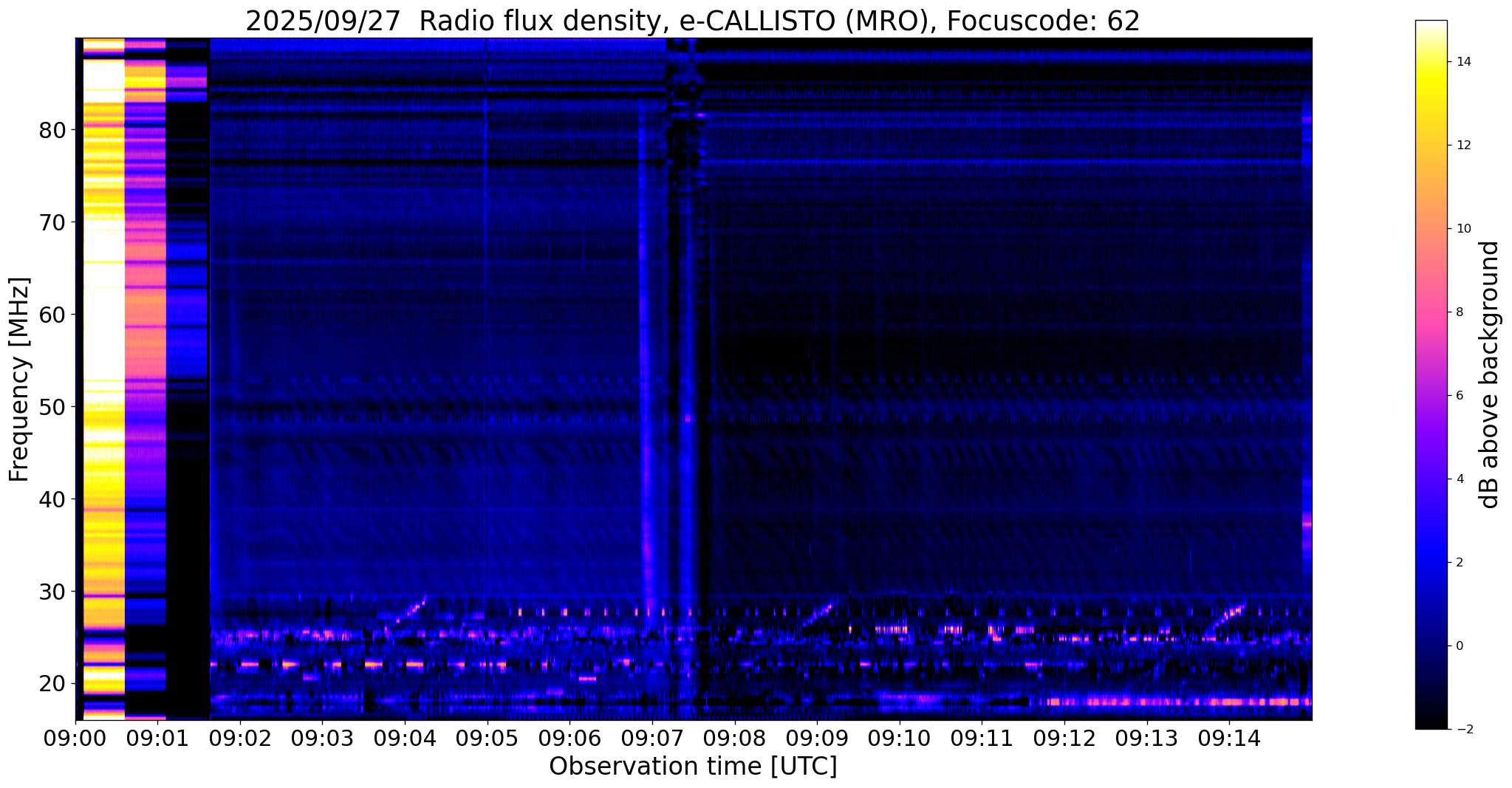Click the 'dB above background' colorbar label
Image resolution: width=1512 pixels, height=788 pixels.
[1489, 374]
